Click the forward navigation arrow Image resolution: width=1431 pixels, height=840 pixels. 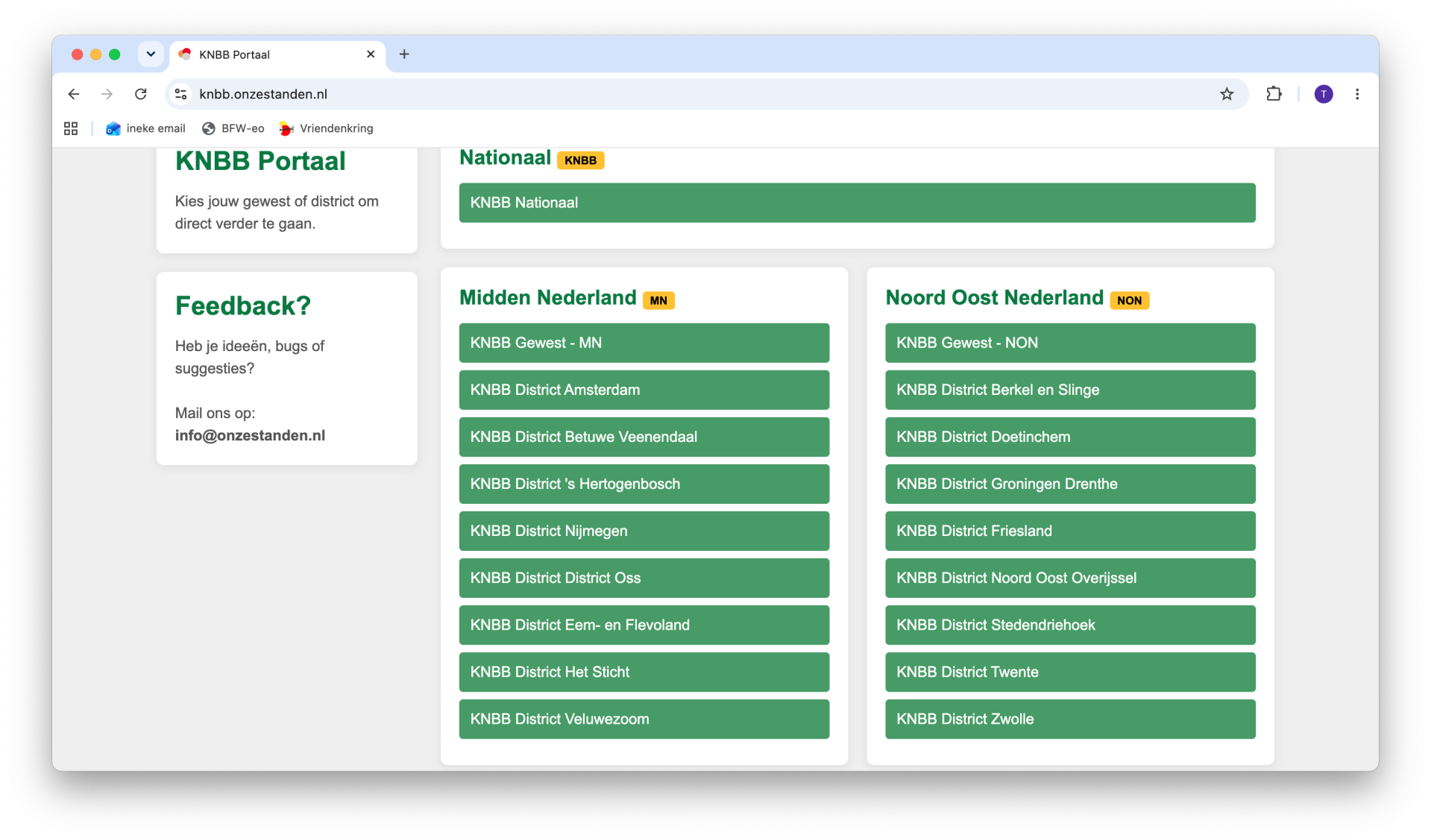click(x=107, y=94)
